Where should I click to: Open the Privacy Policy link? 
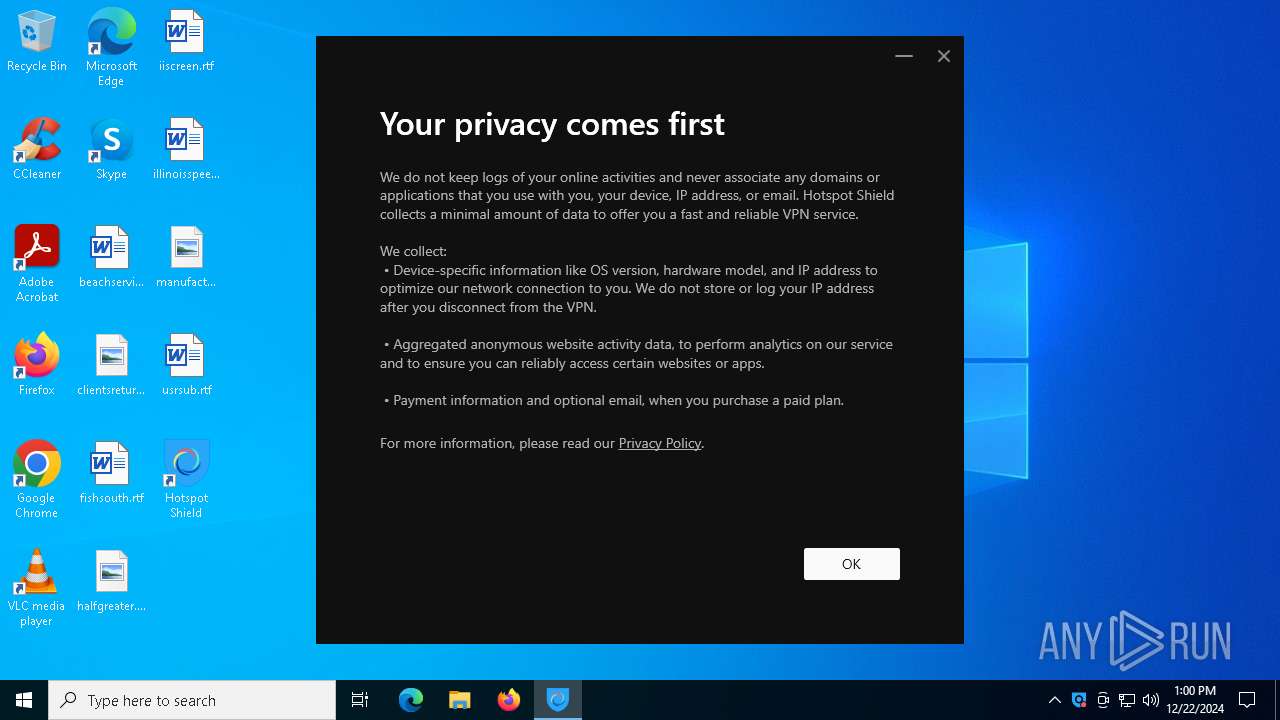click(x=660, y=443)
